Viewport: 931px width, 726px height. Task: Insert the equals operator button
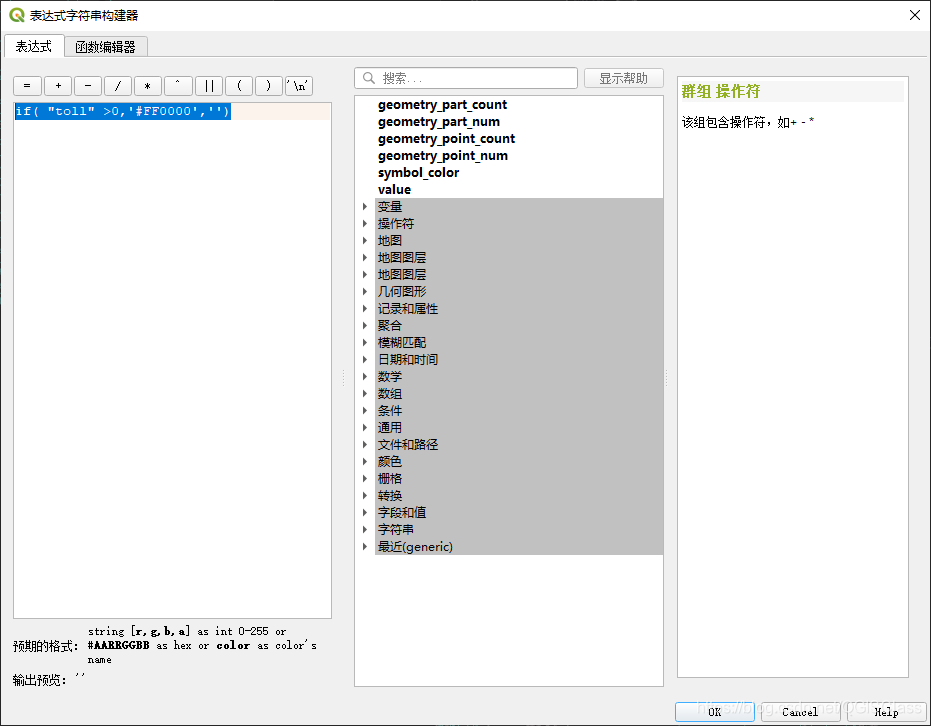pos(27,86)
